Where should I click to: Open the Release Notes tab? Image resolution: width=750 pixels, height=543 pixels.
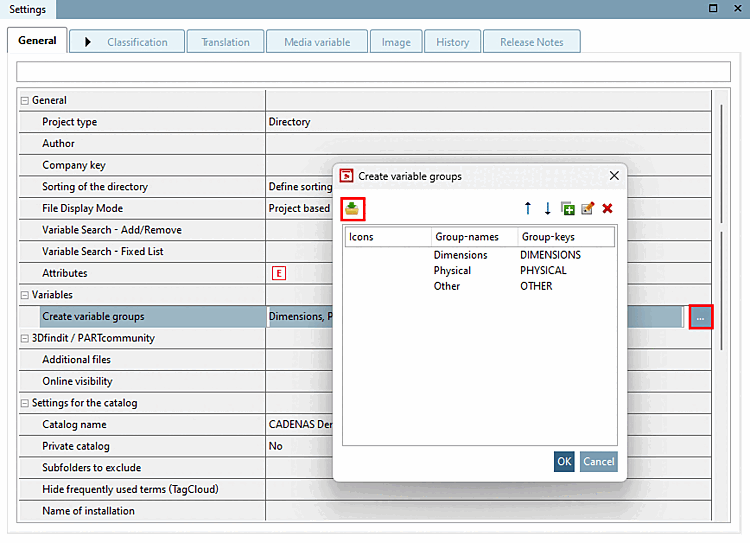(x=532, y=42)
